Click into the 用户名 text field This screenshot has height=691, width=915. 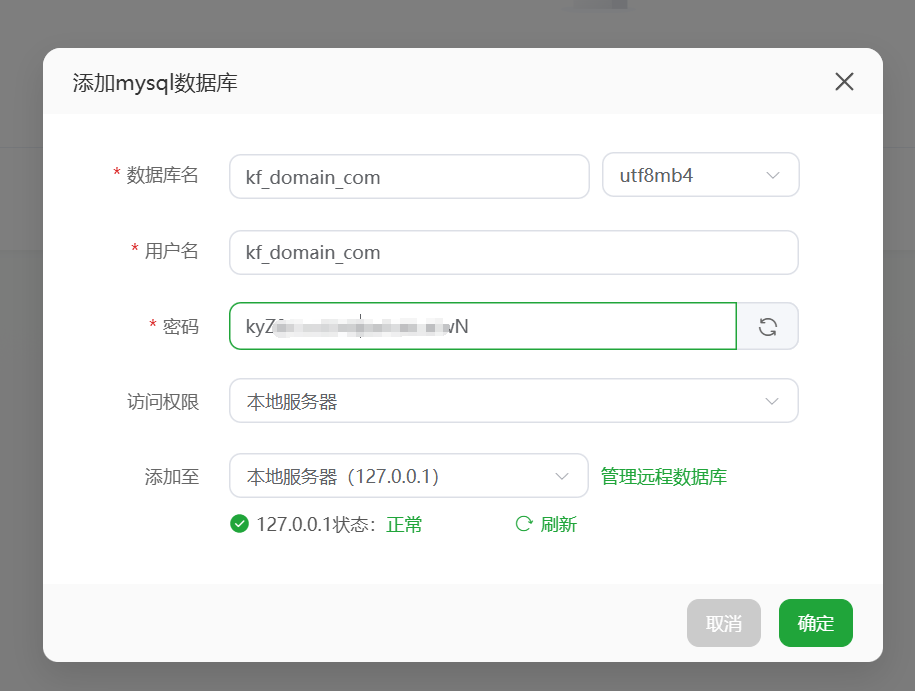tap(513, 253)
